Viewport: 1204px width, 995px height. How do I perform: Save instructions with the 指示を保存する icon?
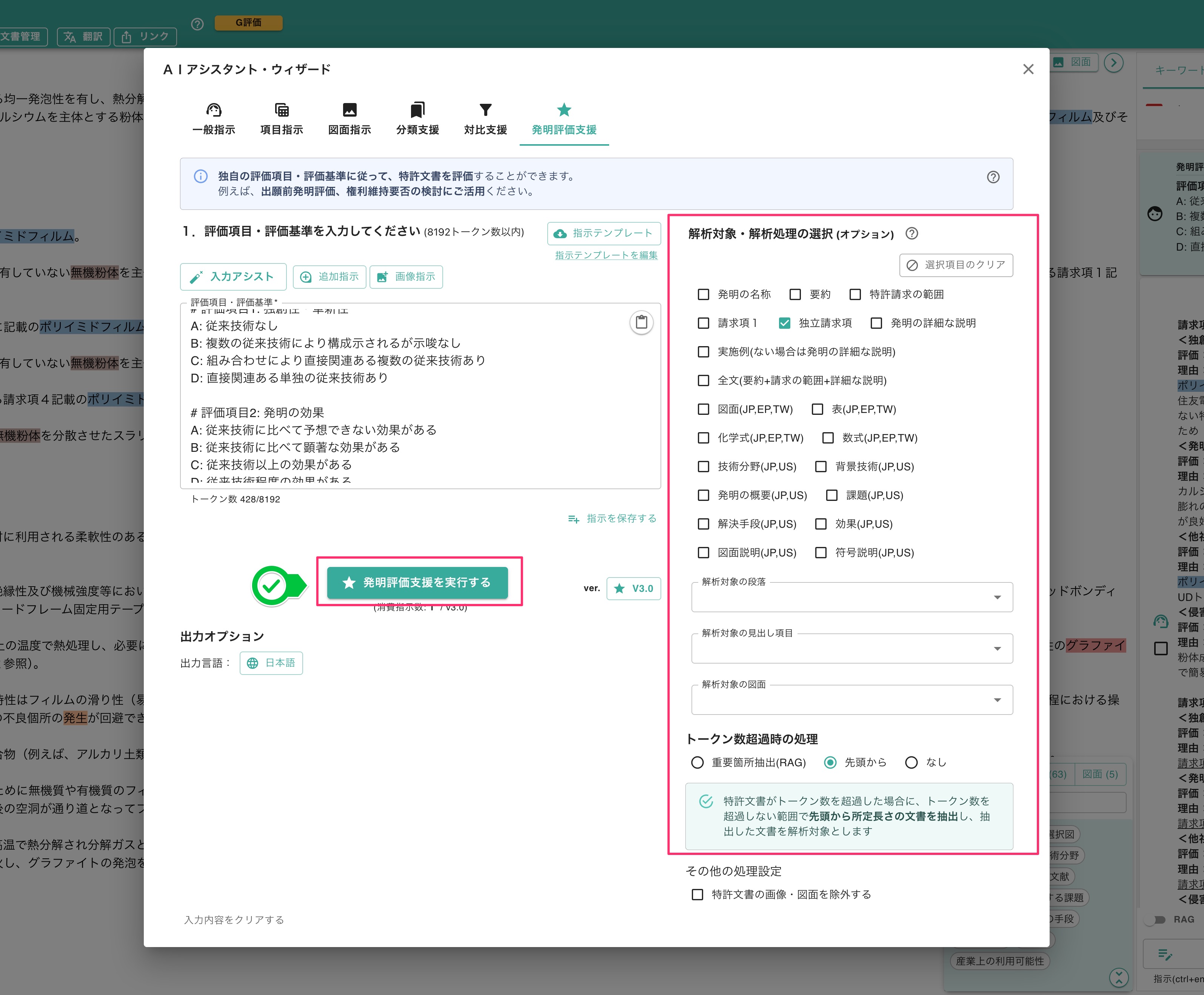[574, 519]
